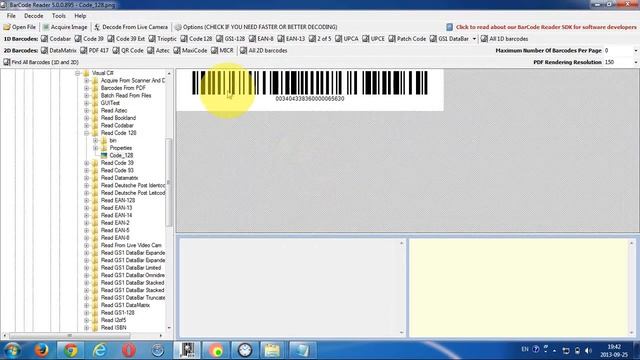Open the Decode menu
Image resolution: width=640 pixels, height=360 pixels.
(33, 16)
